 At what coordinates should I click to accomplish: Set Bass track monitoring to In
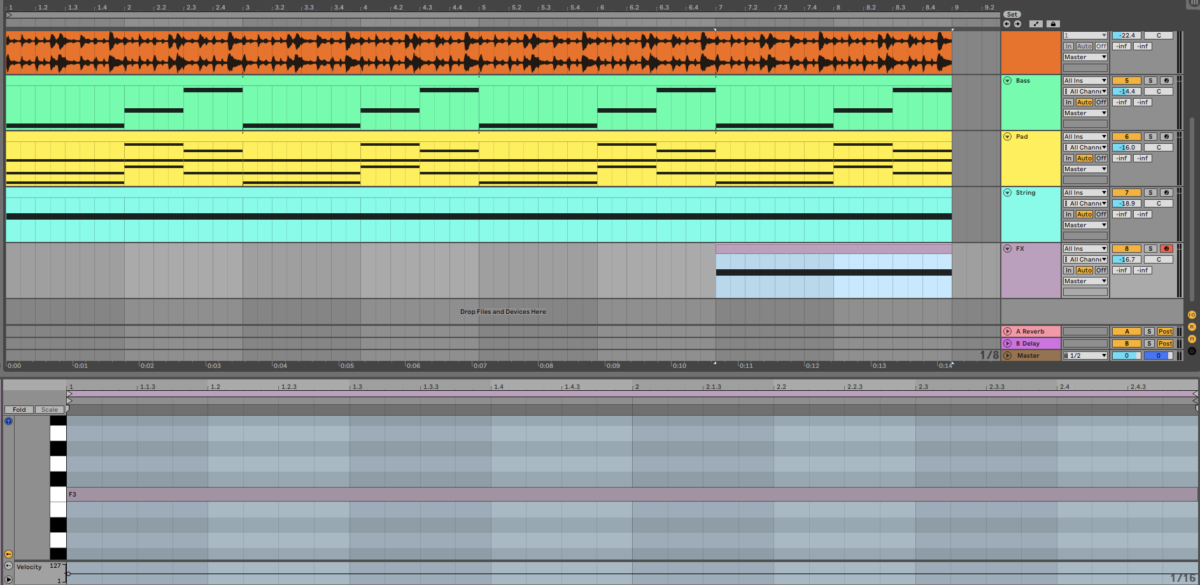1069,102
